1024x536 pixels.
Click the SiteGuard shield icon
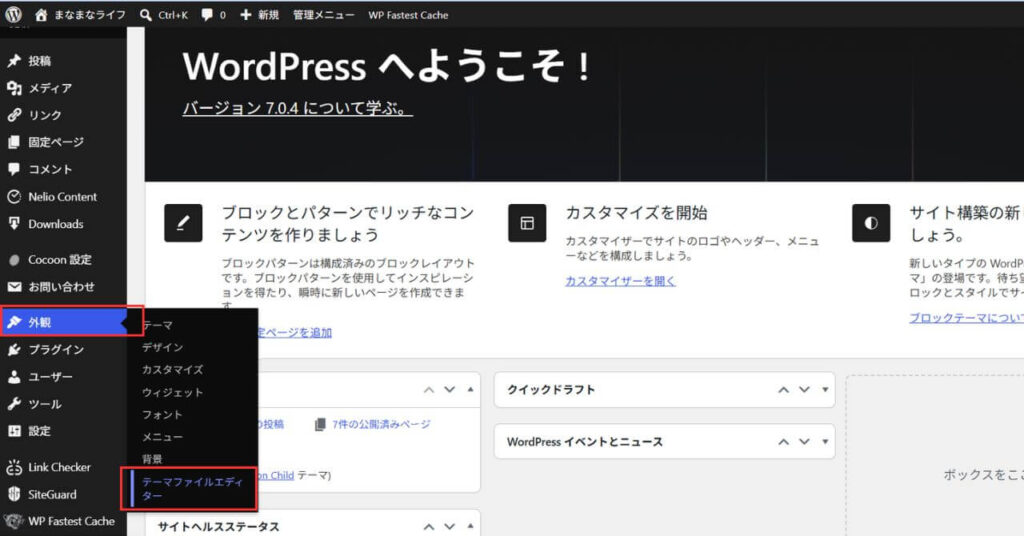click(14, 494)
